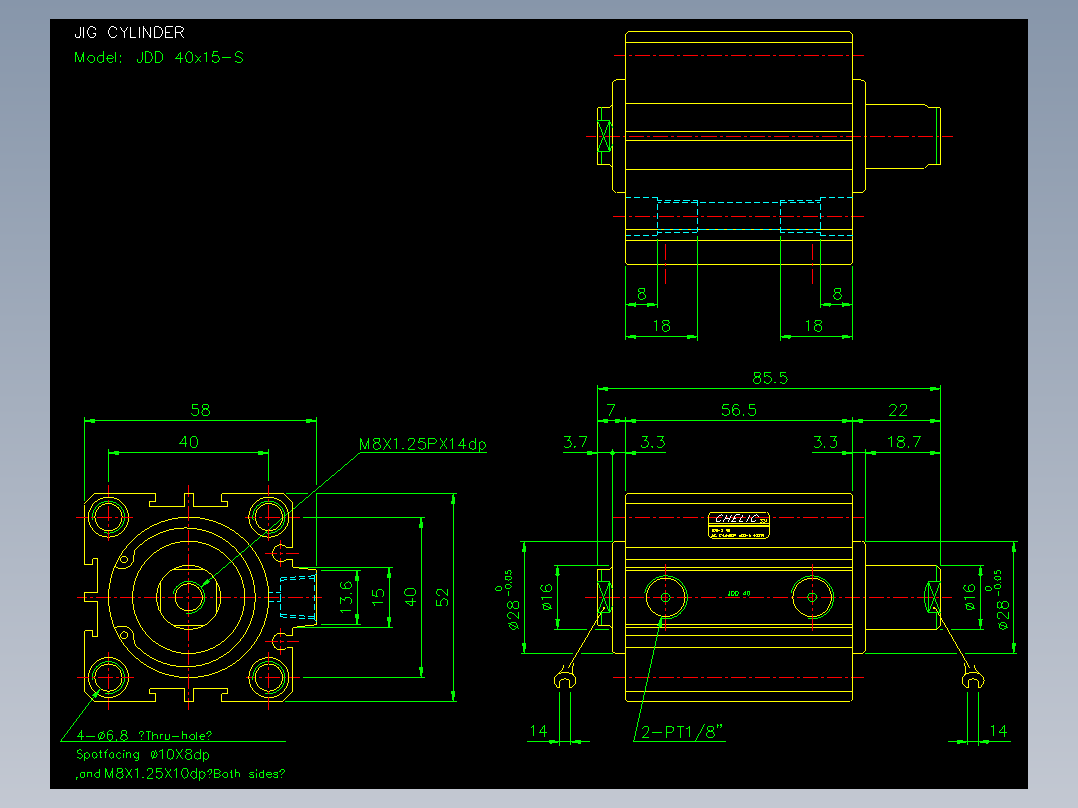
Task: Select the "13.6" port dimension
Action: pyautogui.click(x=346, y=597)
